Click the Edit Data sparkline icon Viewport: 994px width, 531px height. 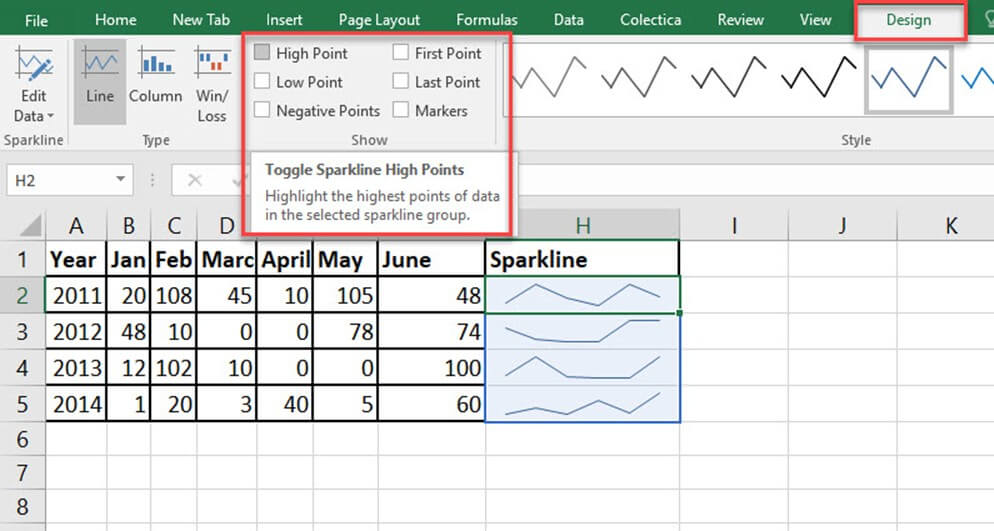[x=33, y=68]
